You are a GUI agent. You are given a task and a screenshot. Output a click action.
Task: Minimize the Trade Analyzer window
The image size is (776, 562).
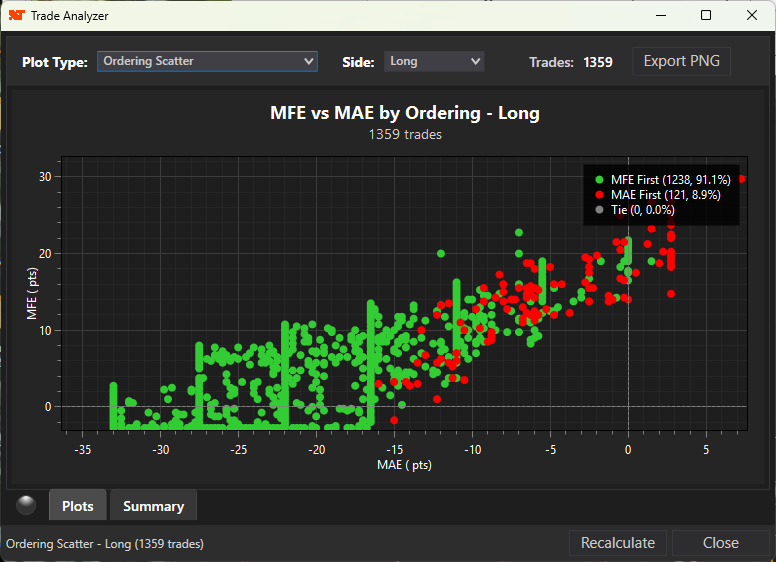pyautogui.click(x=660, y=16)
